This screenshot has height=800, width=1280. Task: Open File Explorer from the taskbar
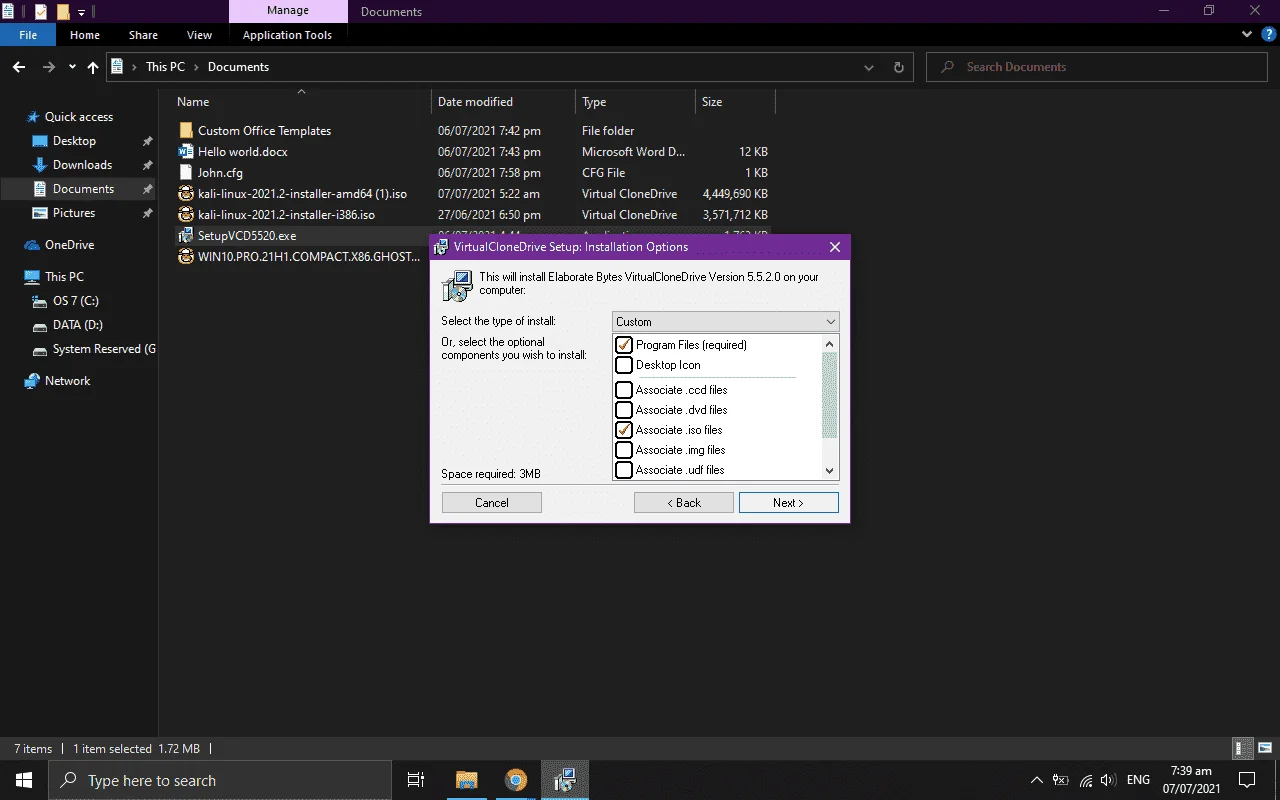467,780
